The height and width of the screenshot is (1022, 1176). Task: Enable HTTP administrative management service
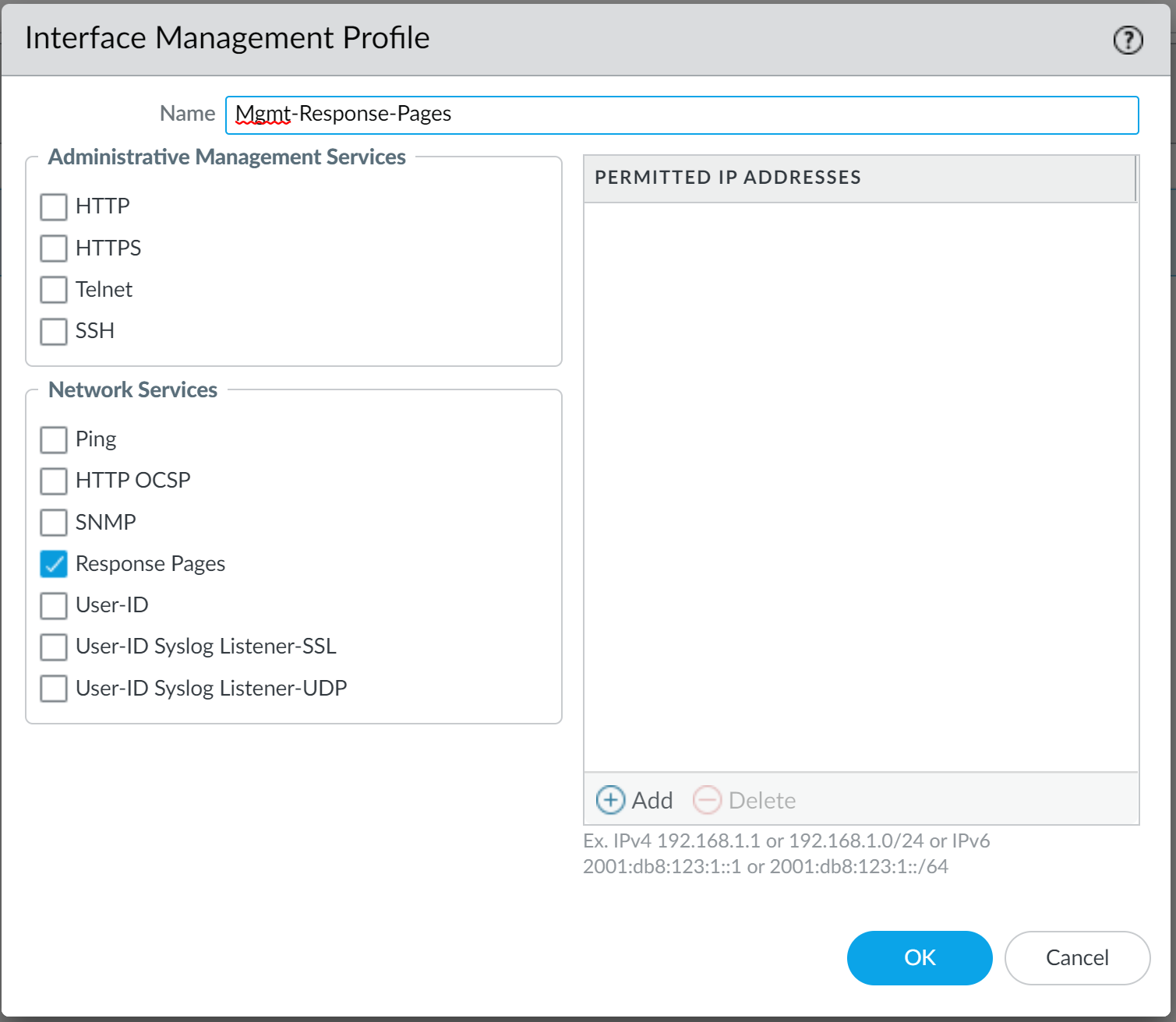pos(53,206)
